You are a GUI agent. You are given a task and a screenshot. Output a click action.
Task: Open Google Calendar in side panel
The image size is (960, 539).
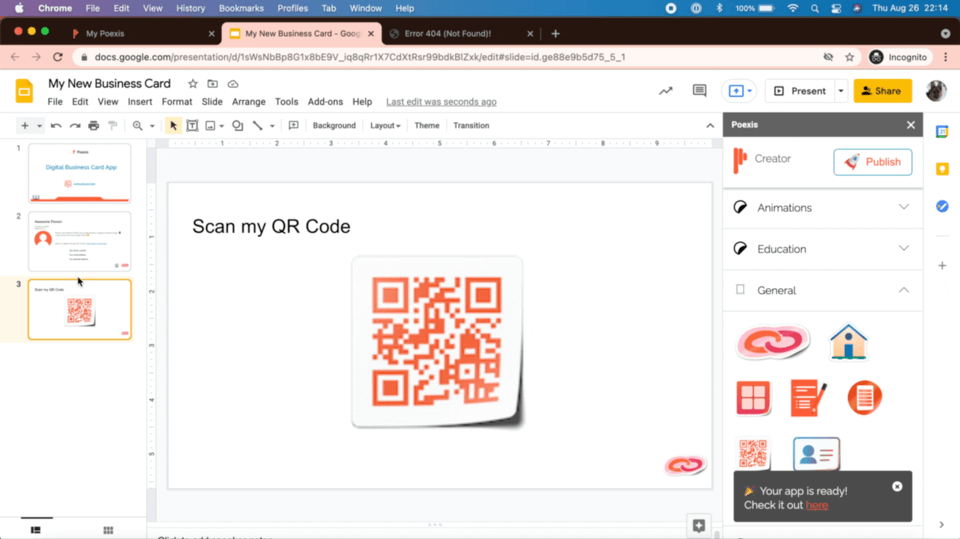[942, 132]
